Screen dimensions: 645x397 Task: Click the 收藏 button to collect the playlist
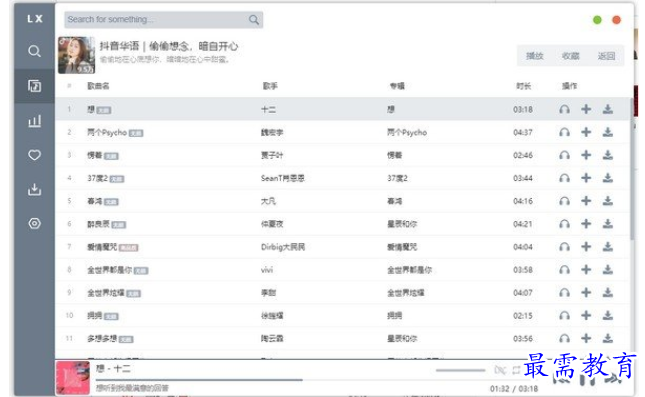[571, 56]
